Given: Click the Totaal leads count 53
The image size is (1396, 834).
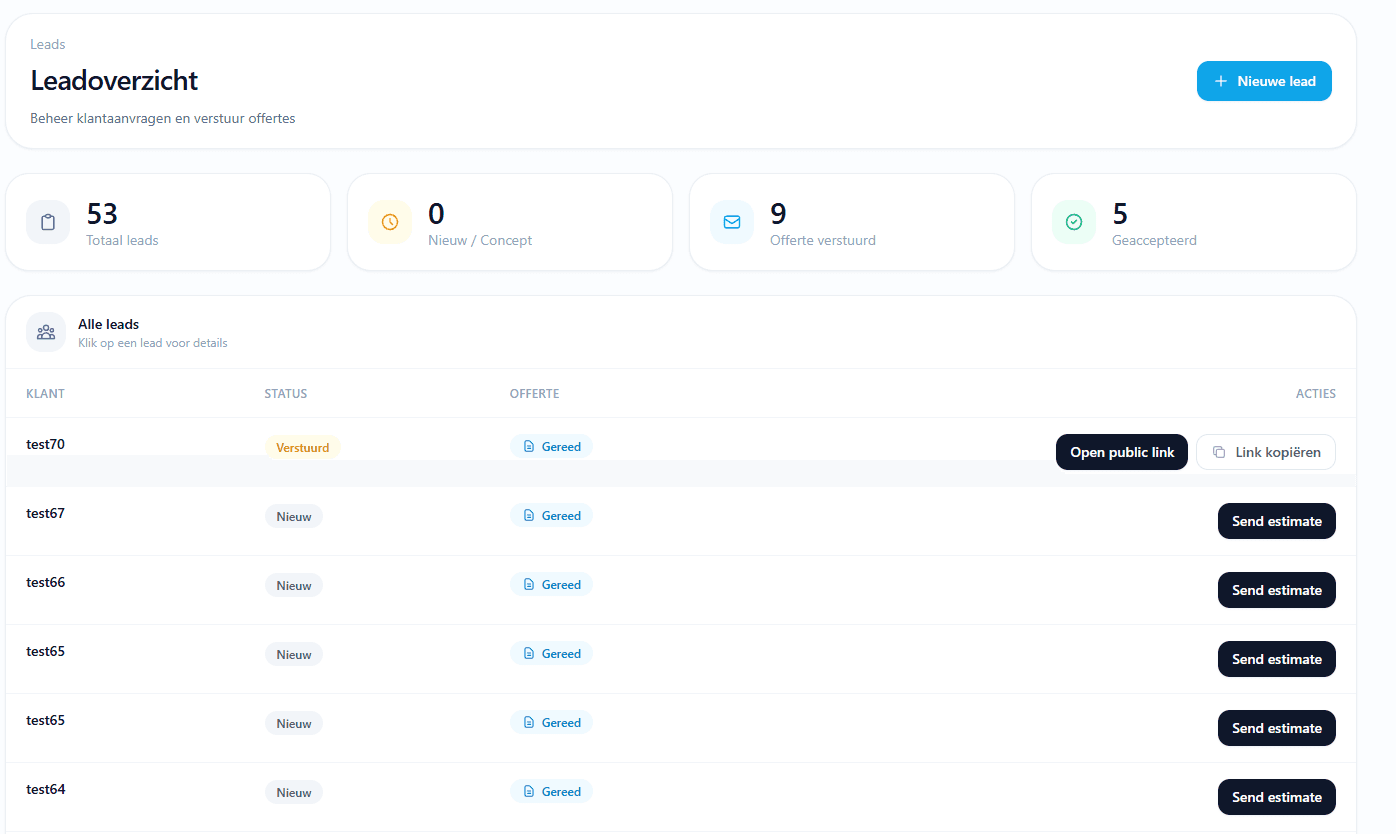Looking at the screenshot, I should click(x=102, y=214).
